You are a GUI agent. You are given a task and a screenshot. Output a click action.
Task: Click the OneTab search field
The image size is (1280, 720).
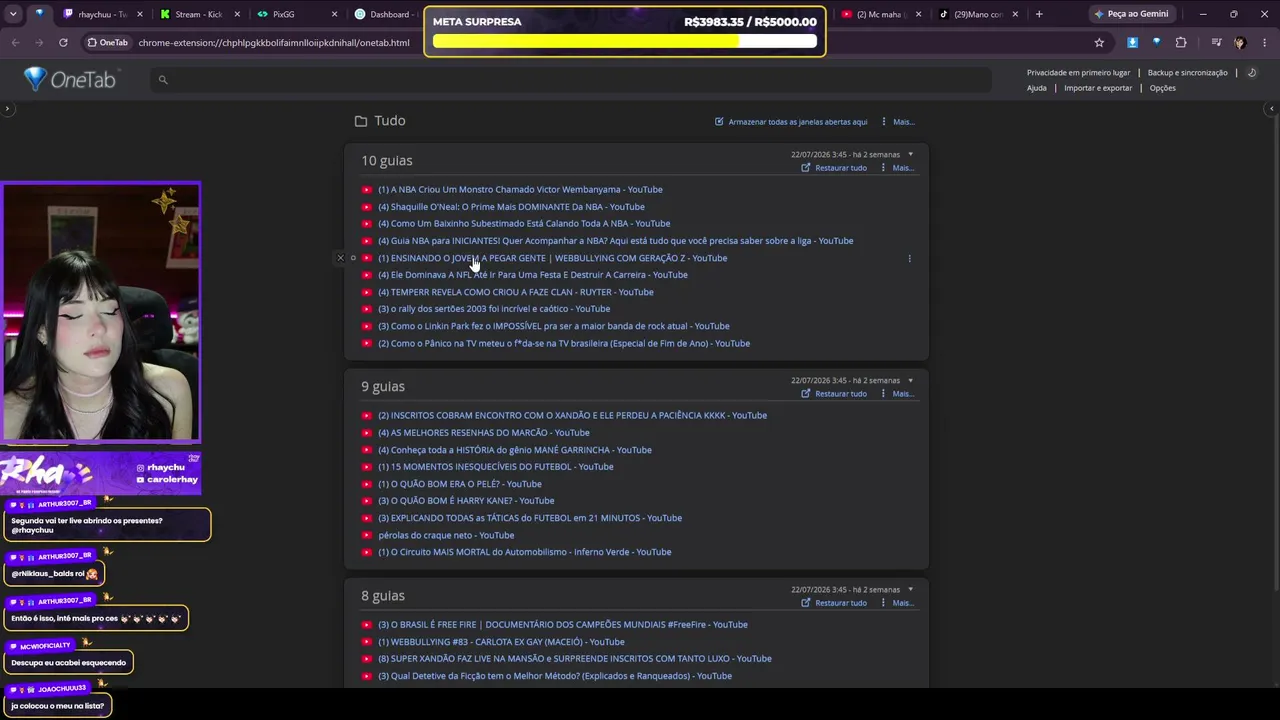point(570,80)
